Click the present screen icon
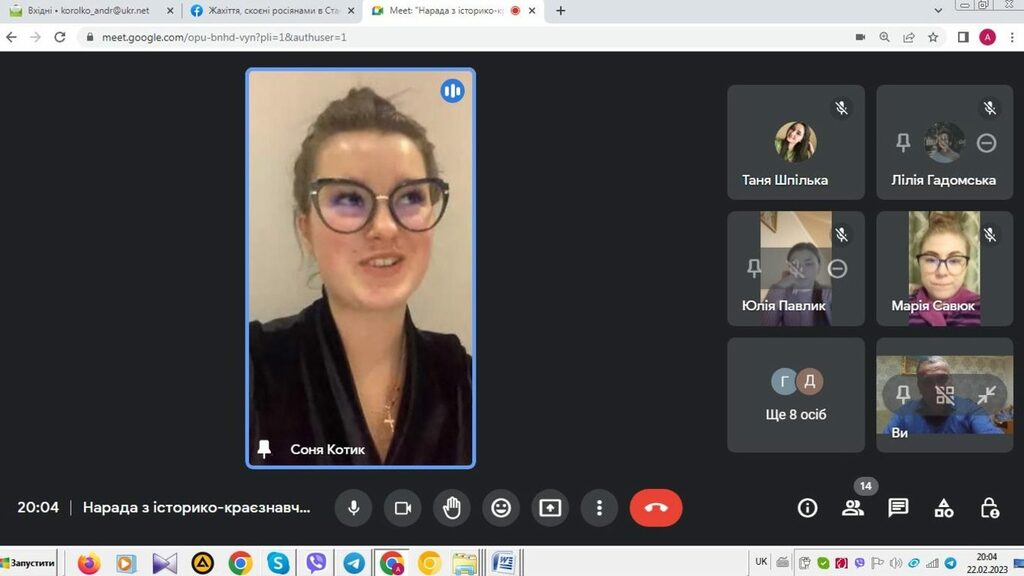1024x576 pixels. click(x=550, y=508)
